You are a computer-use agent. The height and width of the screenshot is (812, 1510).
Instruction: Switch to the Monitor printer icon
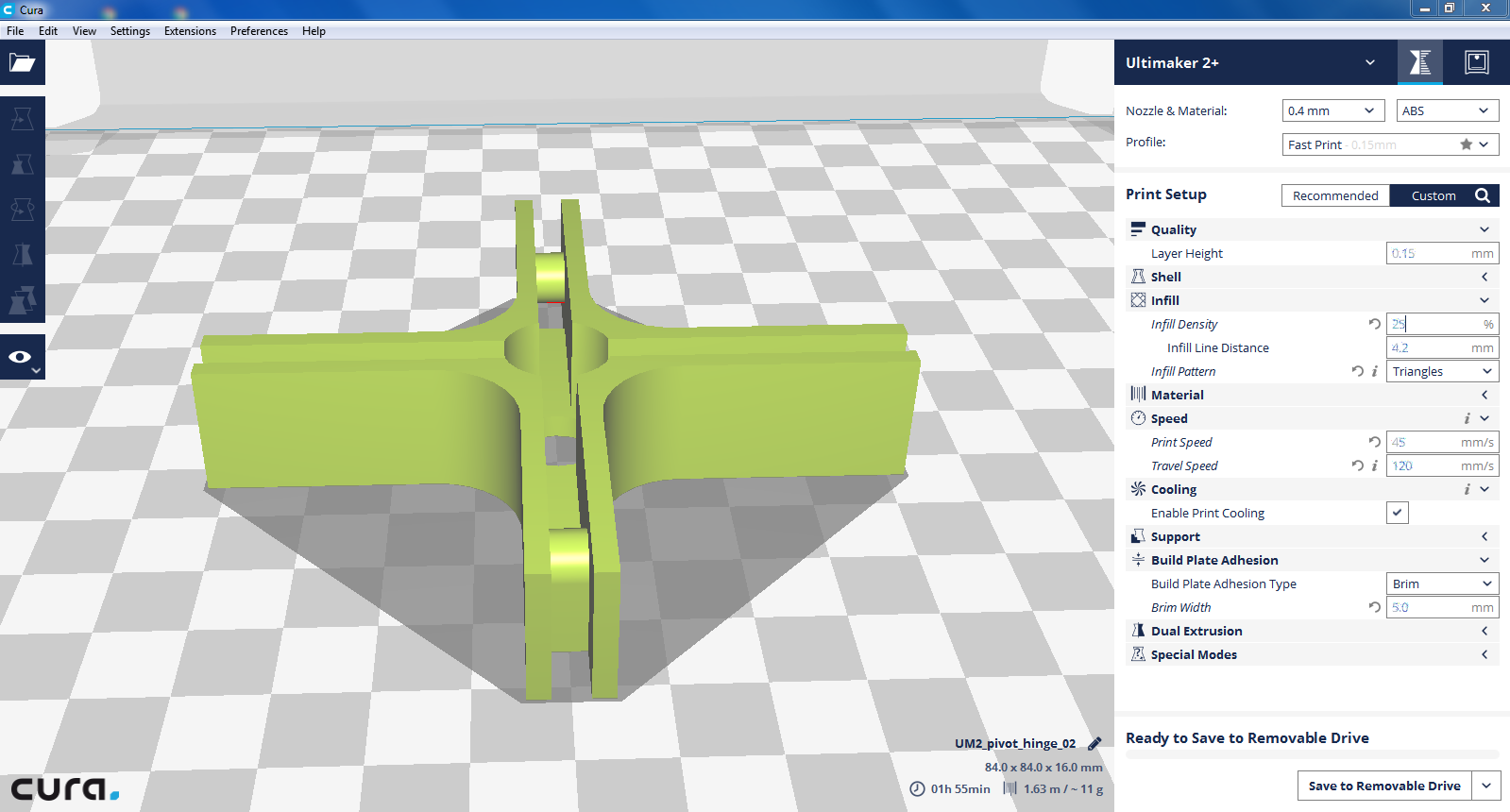click(1477, 62)
